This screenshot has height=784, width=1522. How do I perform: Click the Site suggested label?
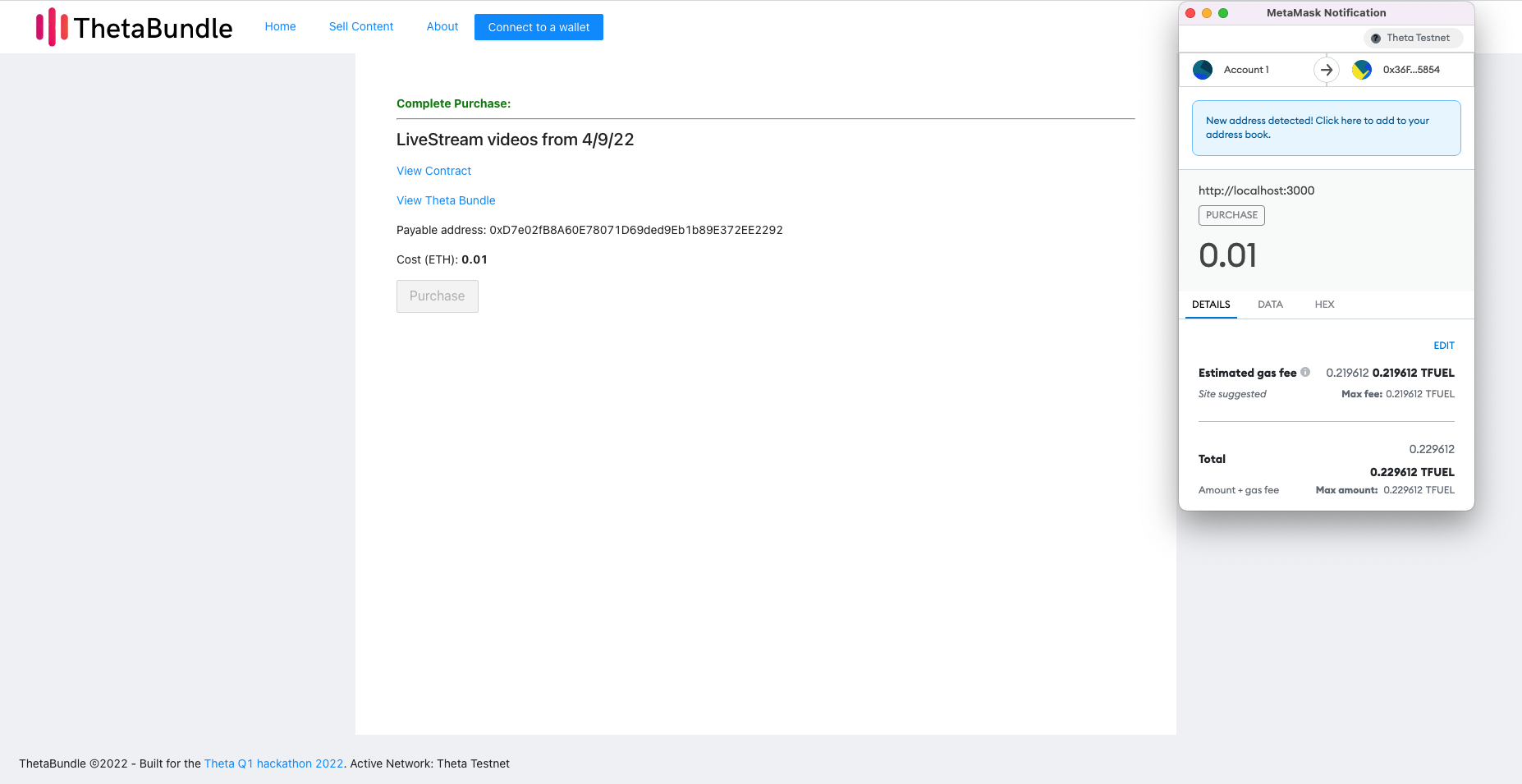click(1232, 394)
